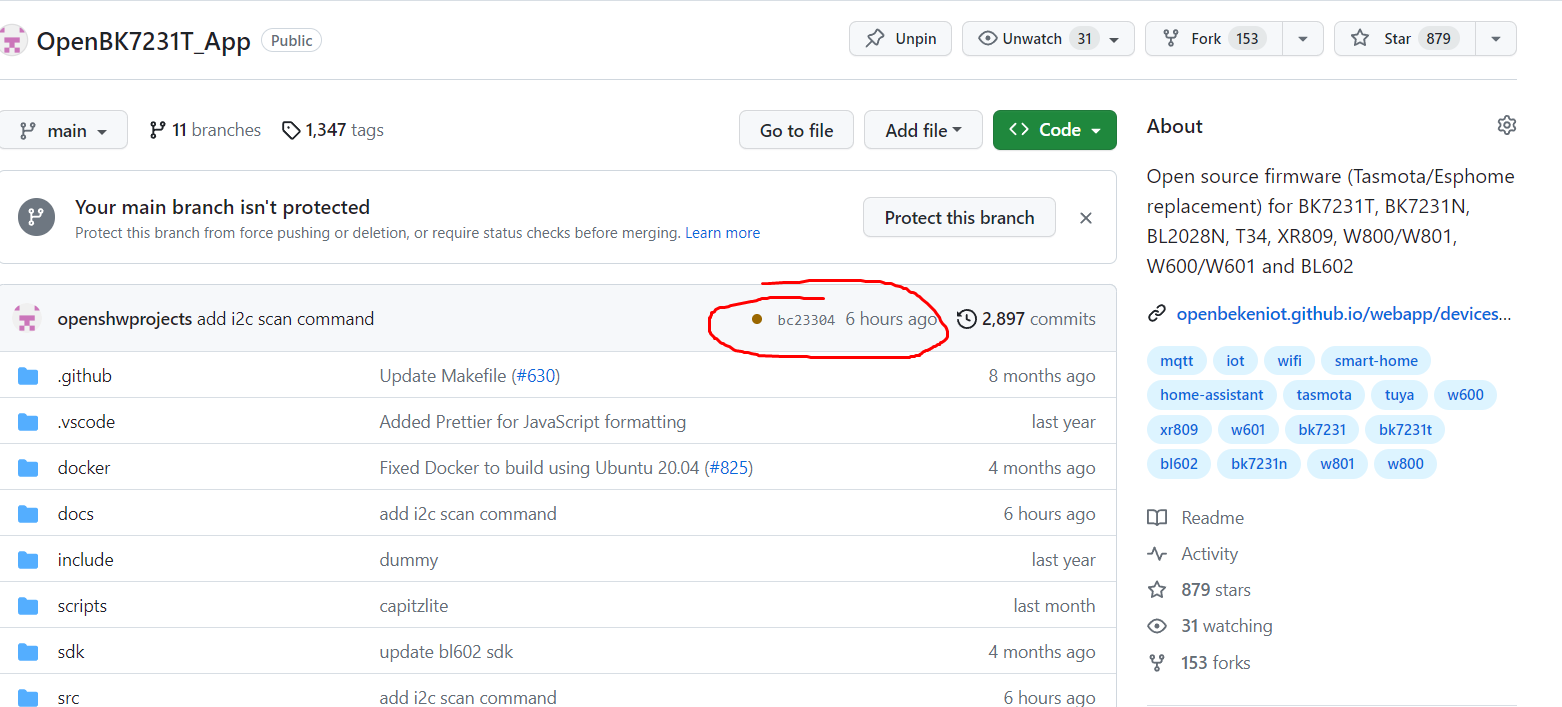Open the .github folder name
Image resolution: width=1562 pixels, height=707 pixels.
[85, 376]
